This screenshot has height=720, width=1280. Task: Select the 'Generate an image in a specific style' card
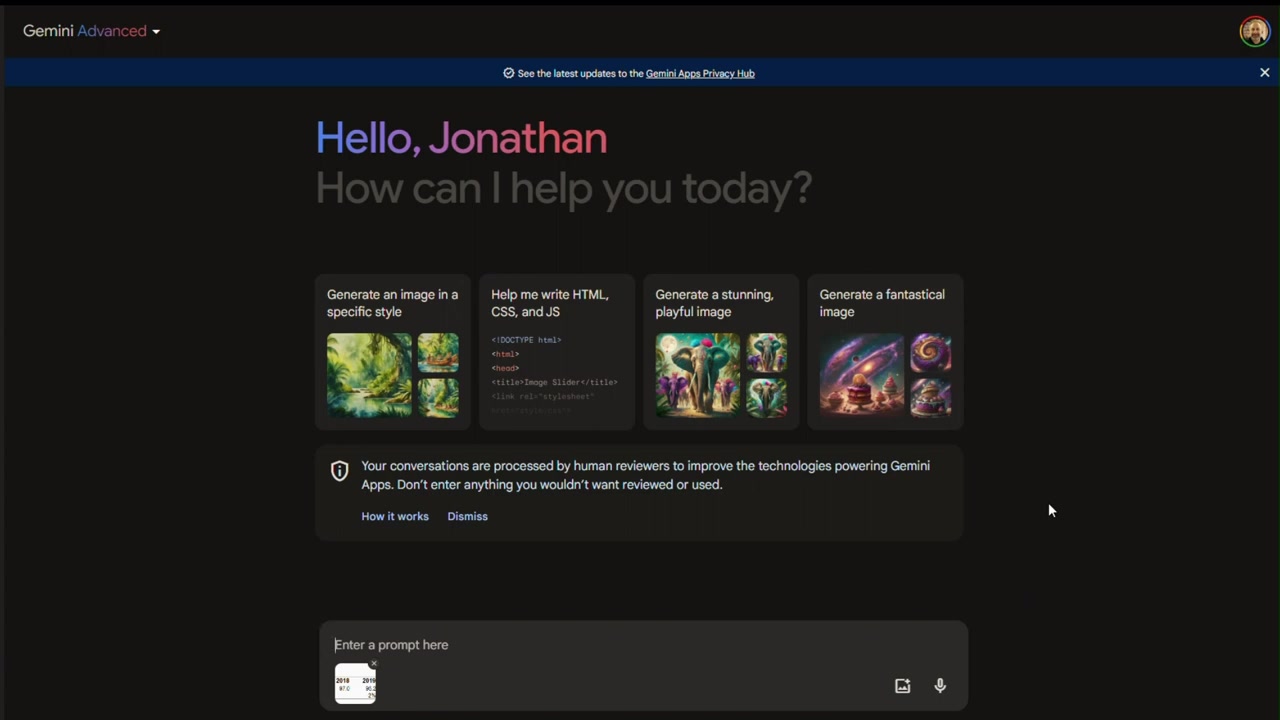point(393,352)
